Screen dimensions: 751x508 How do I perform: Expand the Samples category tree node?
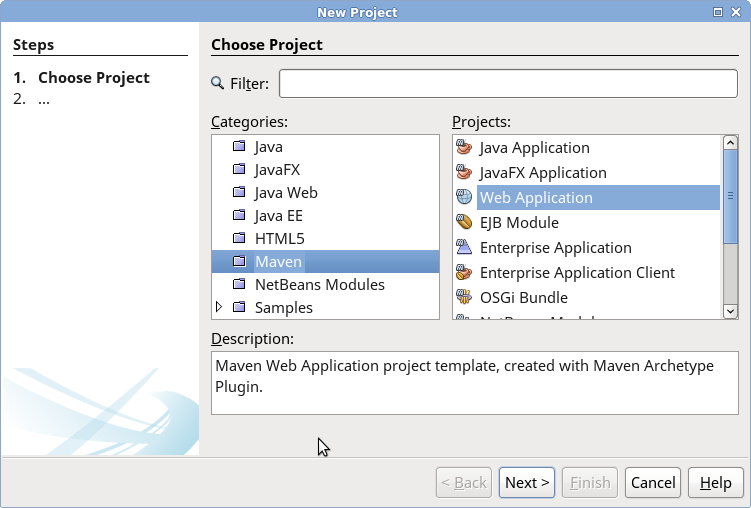click(x=220, y=307)
